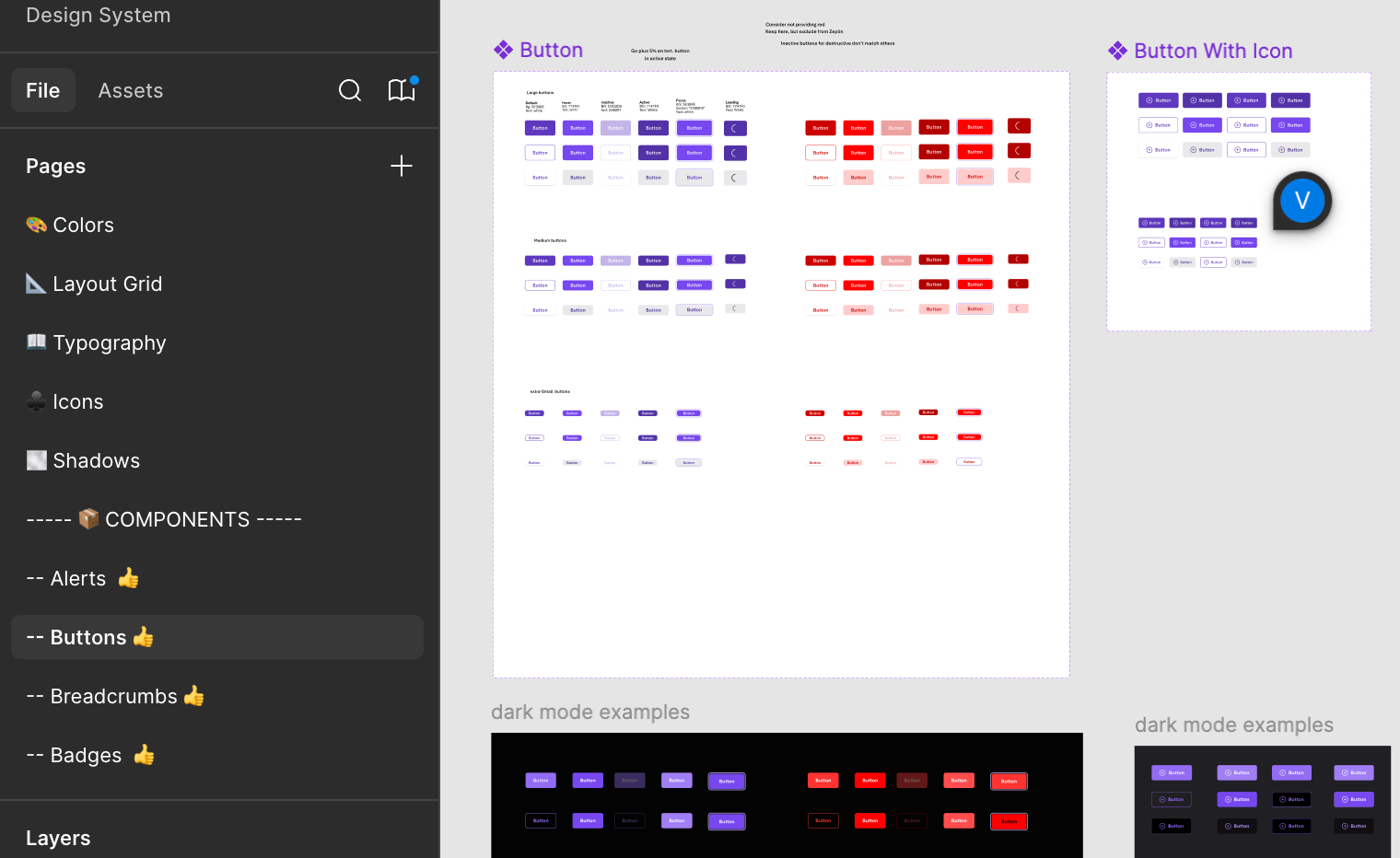Viewport: 1400px width, 858px height.
Task: Switch to the Assets tab
Action: [x=131, y=90]
